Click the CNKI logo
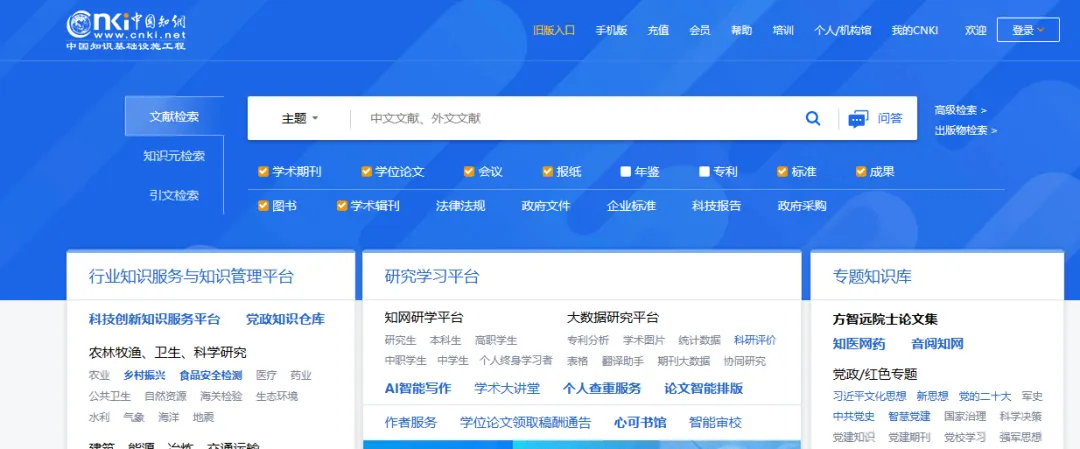Image resolution: width=1080 pixels, height=449 pixels. (x=127, y=30)
